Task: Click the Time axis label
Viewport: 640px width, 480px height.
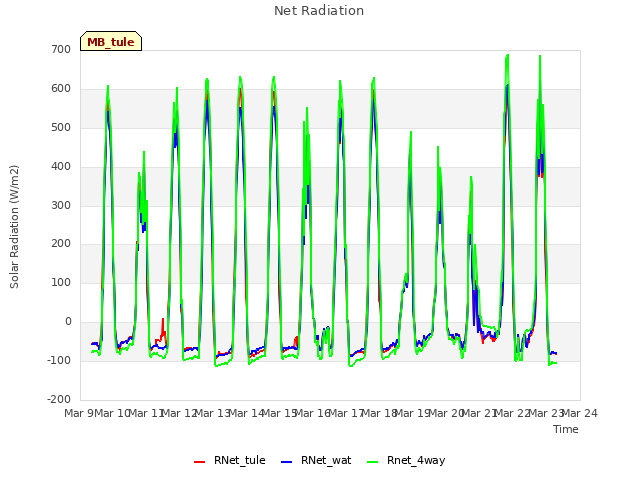Action: coord(566,429)
